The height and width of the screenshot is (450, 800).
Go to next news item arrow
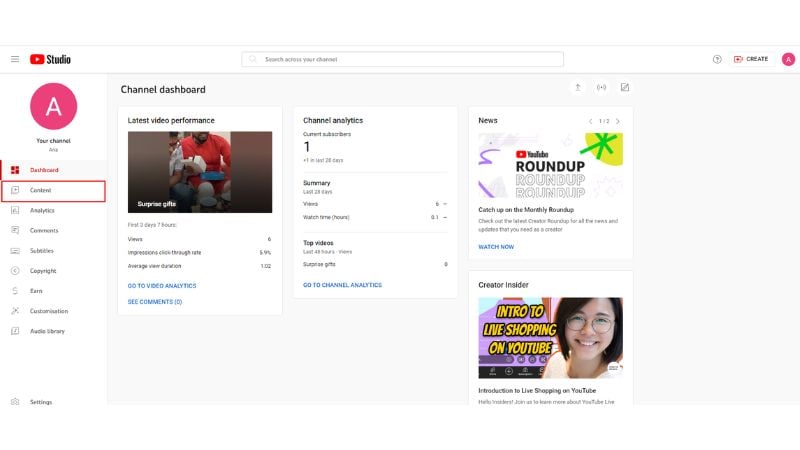coord(618,121)
